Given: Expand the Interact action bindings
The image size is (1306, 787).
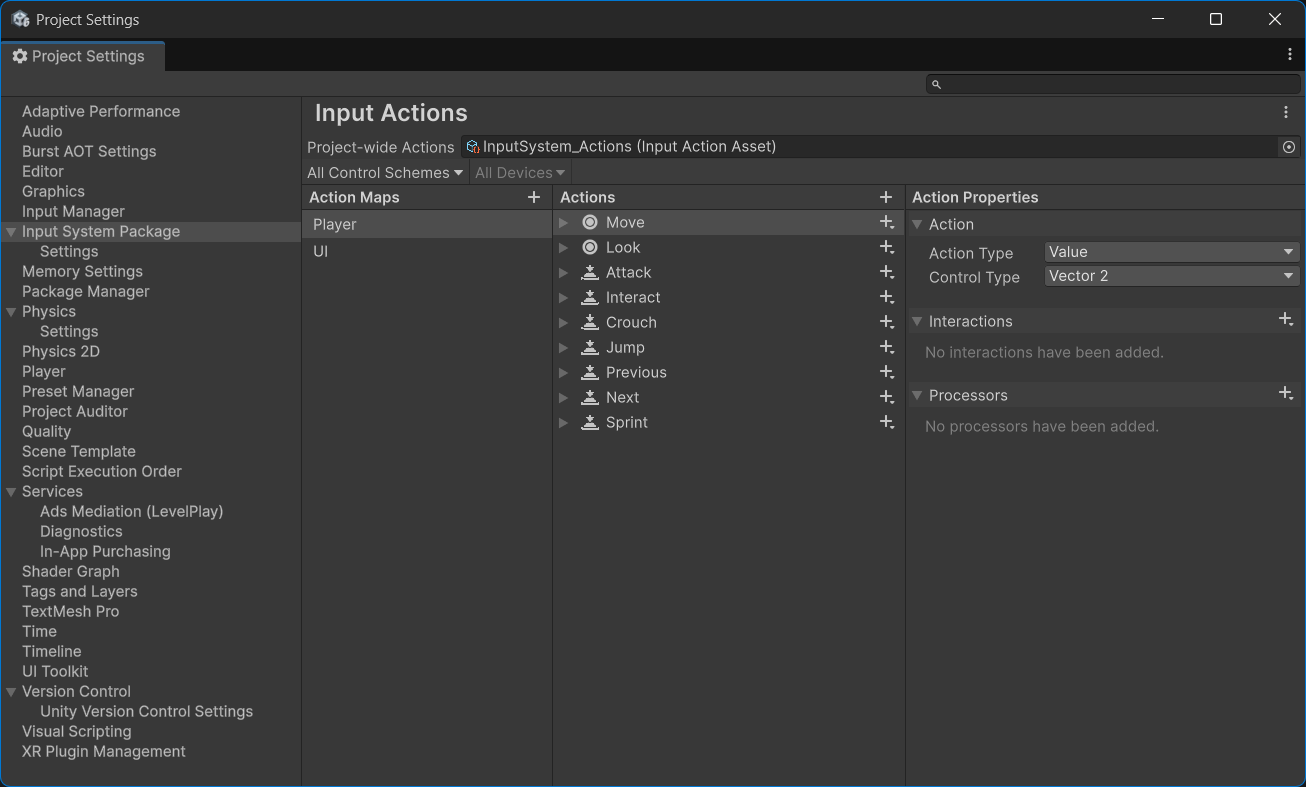Looking at the screenshot, I should tap(564, 298).
